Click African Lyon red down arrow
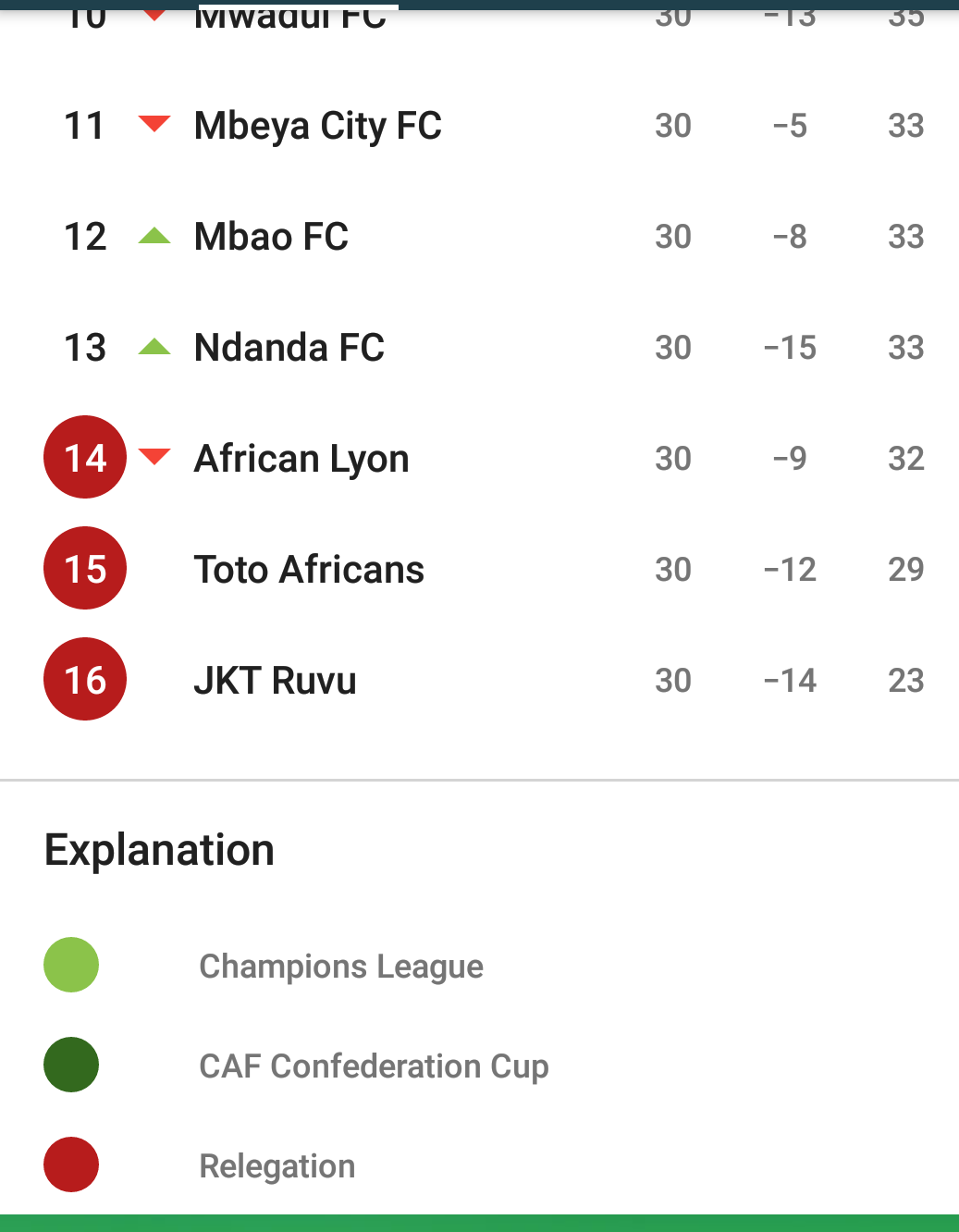Viewport: 959px width, 1232px height. 154,456
